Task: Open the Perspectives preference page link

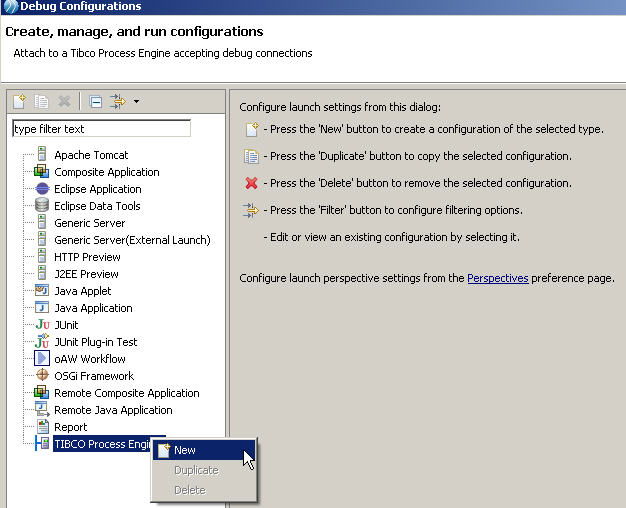Action: coord(498,278)
